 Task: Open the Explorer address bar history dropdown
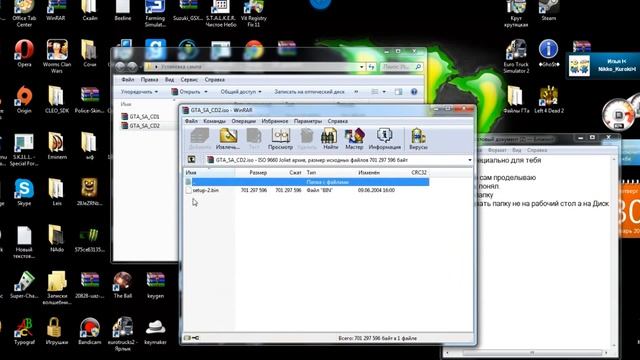pyautogui.click(x=362, y=67)
